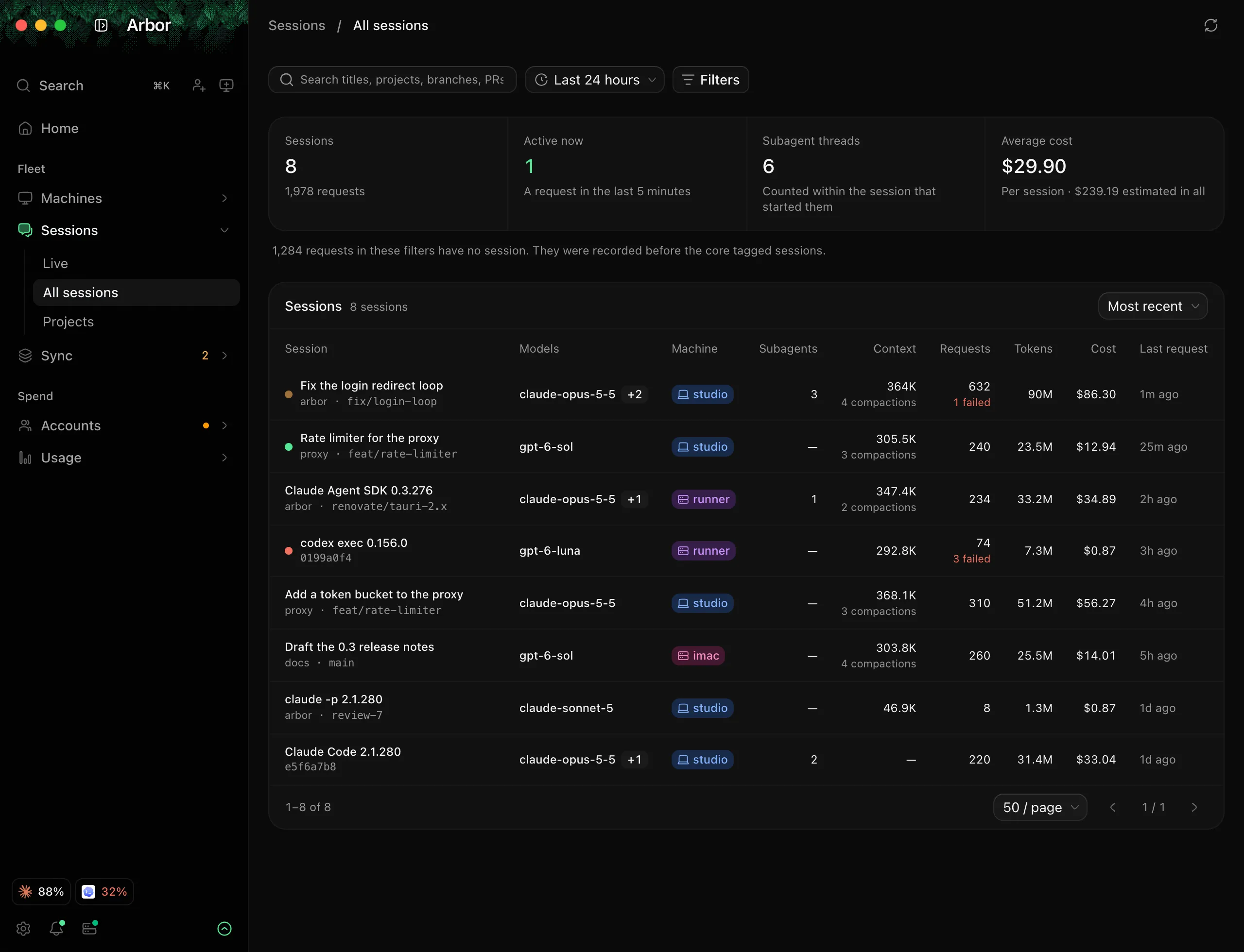Go to next page arrow in pagination
The image size is (1244, 952).
pyautogui.click(x=1194, y=807)
